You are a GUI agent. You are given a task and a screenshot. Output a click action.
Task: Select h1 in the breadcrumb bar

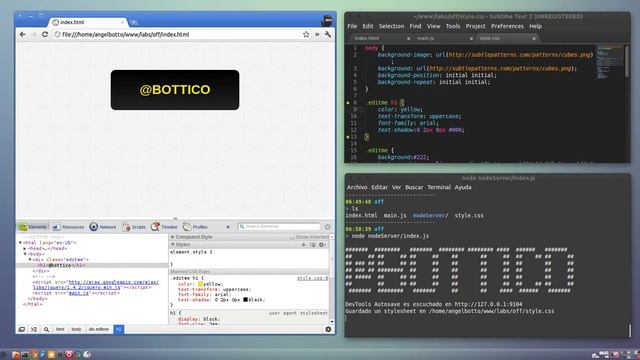coord(118,329)
